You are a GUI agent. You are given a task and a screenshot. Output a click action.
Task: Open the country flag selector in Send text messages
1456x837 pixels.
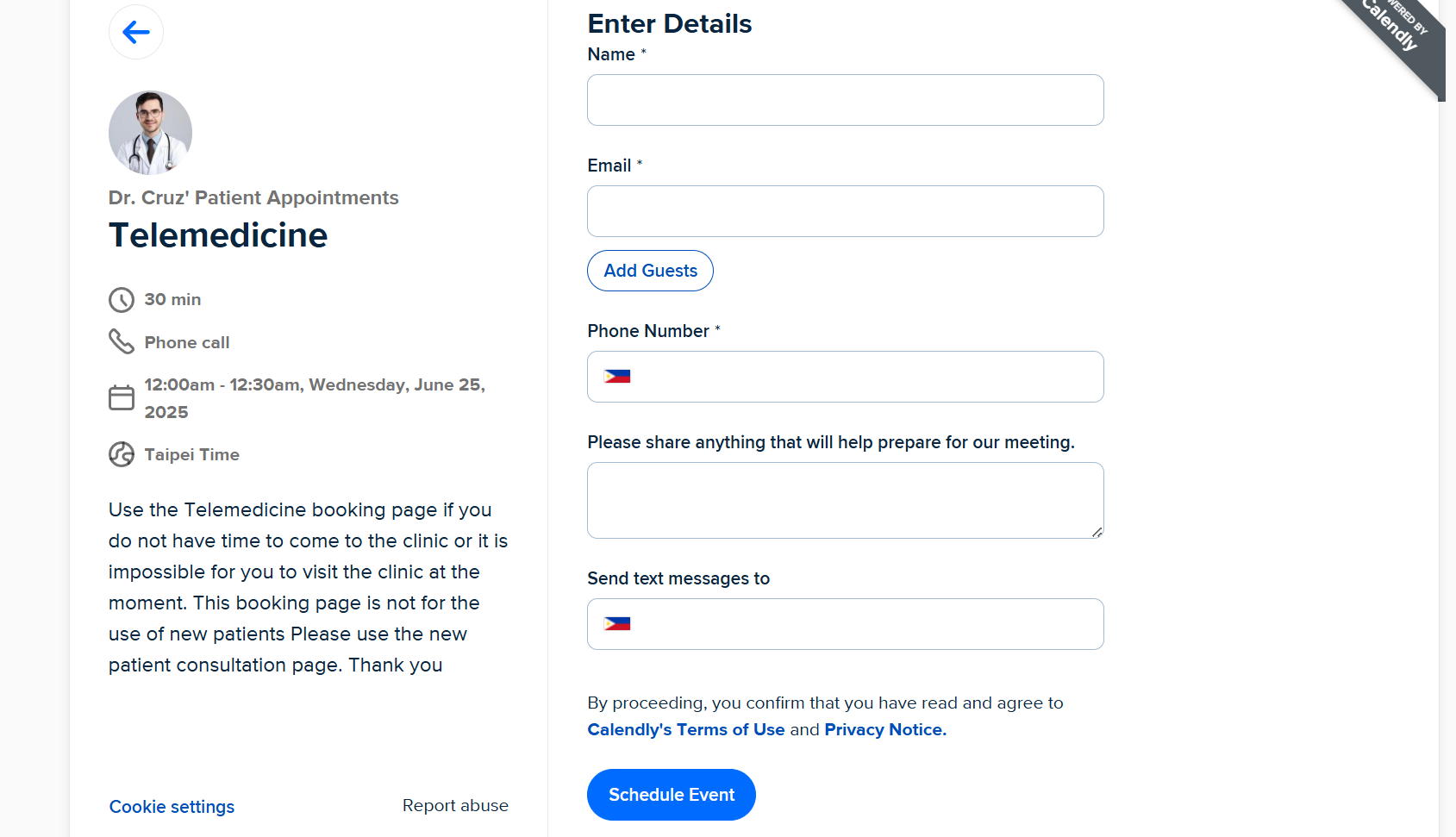[617, 624]
